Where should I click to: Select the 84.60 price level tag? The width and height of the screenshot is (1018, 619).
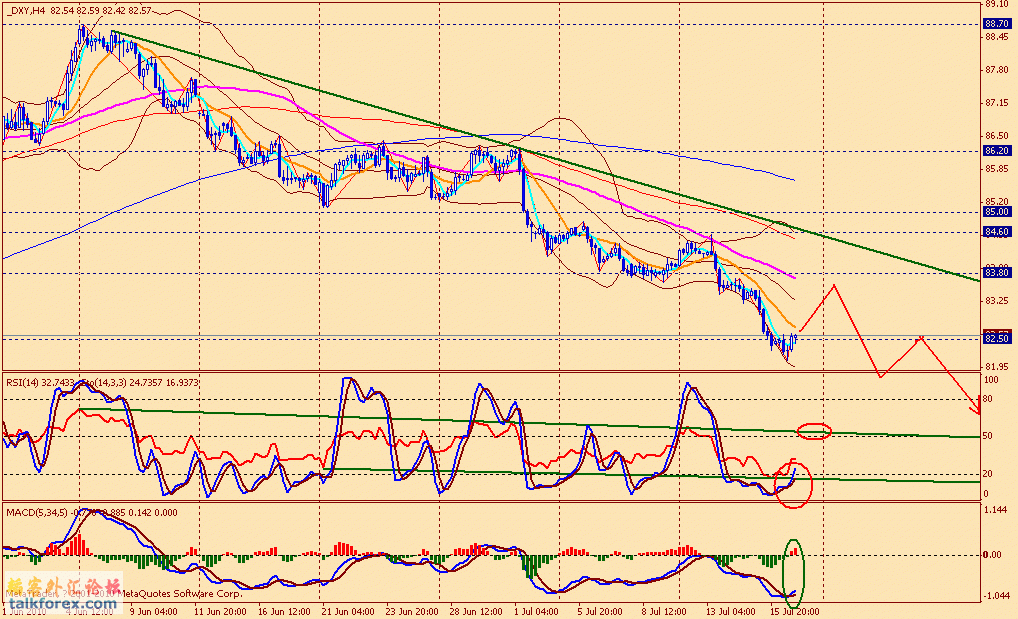pos(995,231)
